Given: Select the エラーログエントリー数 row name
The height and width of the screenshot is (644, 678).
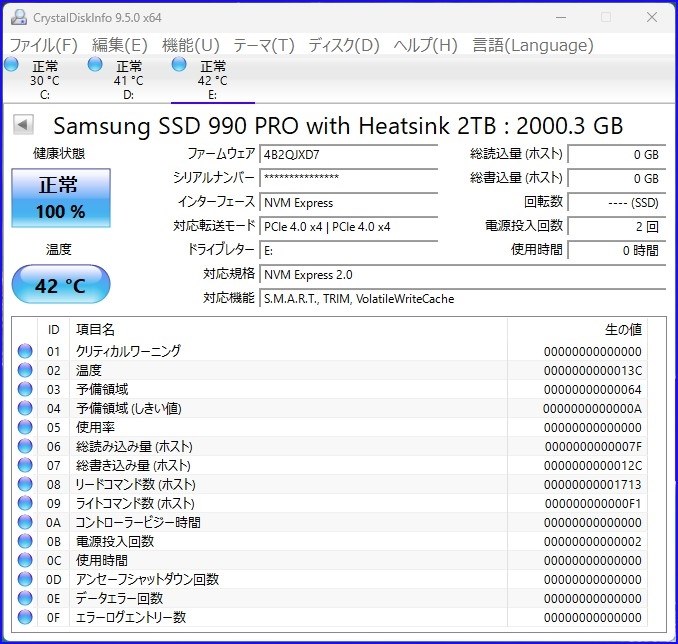Looking at the screenshot, I should point(131,617).
